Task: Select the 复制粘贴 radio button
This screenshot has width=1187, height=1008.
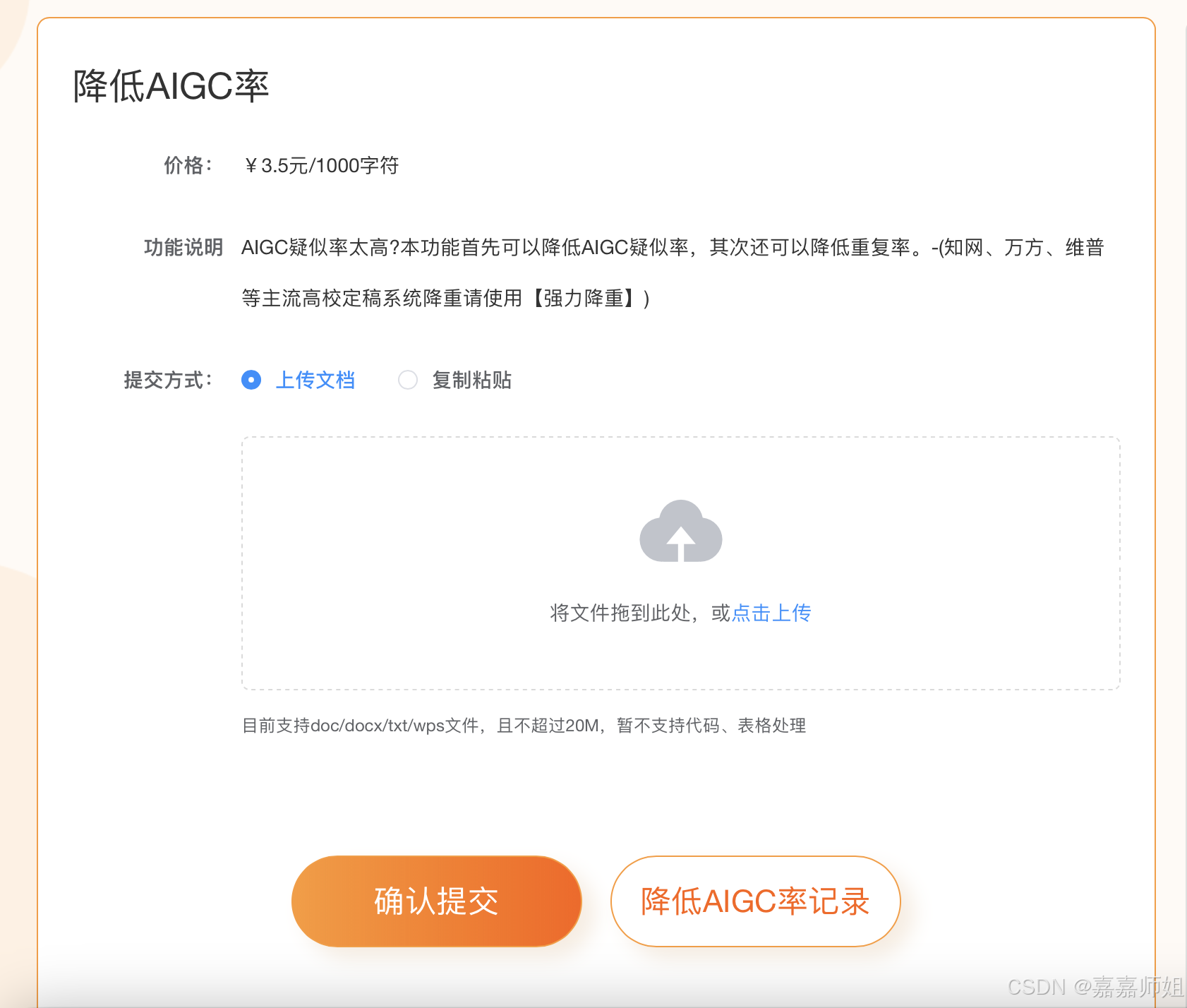Action: [x=408, y=380]
